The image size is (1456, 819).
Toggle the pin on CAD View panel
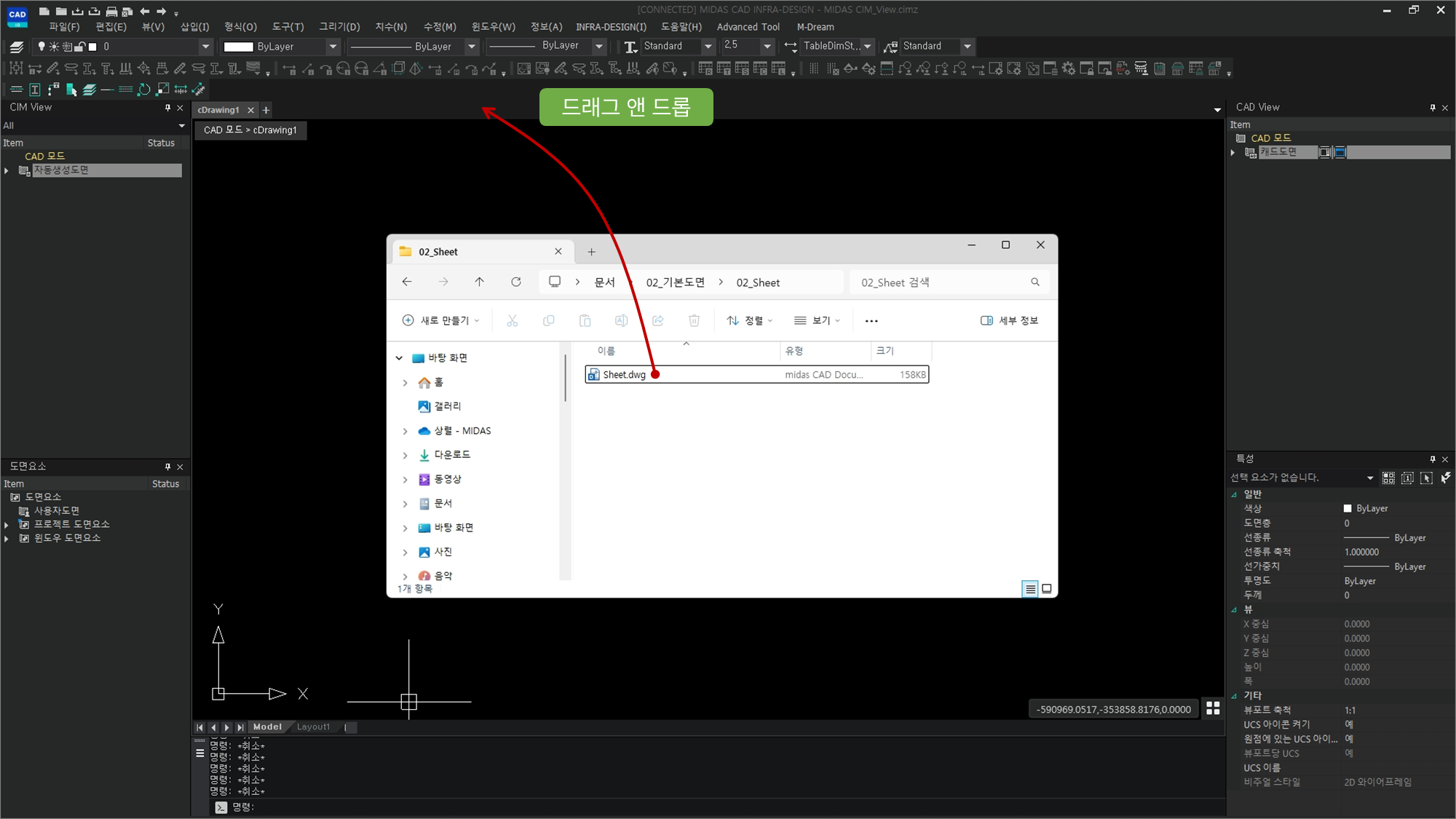tap(1432, 108)
